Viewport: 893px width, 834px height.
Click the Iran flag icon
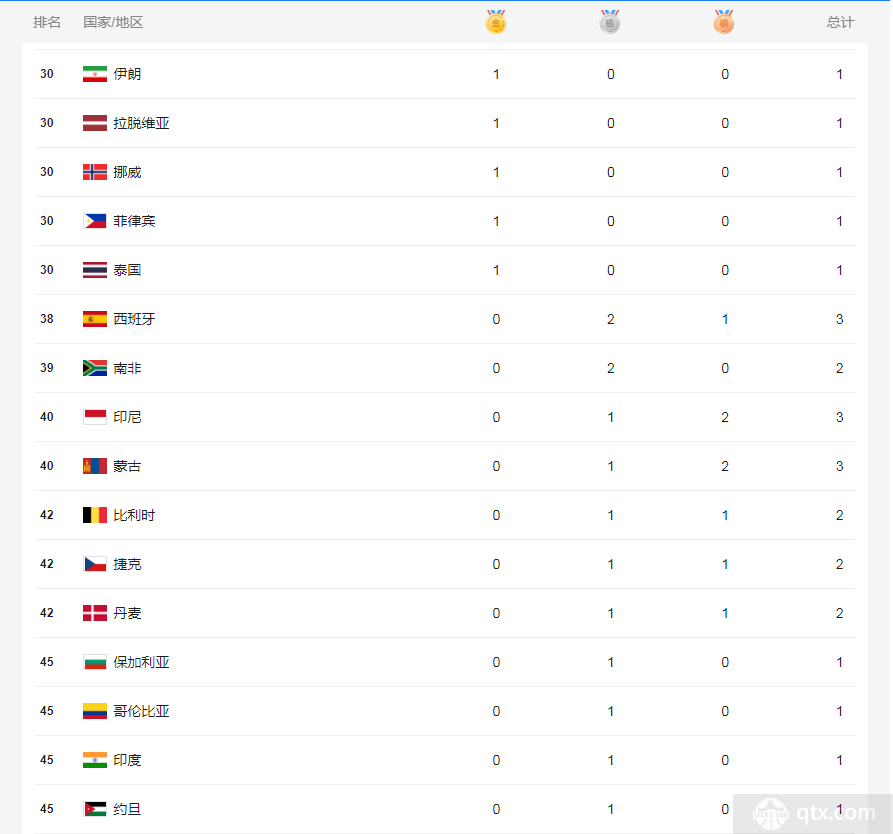[x=95, y=74]
